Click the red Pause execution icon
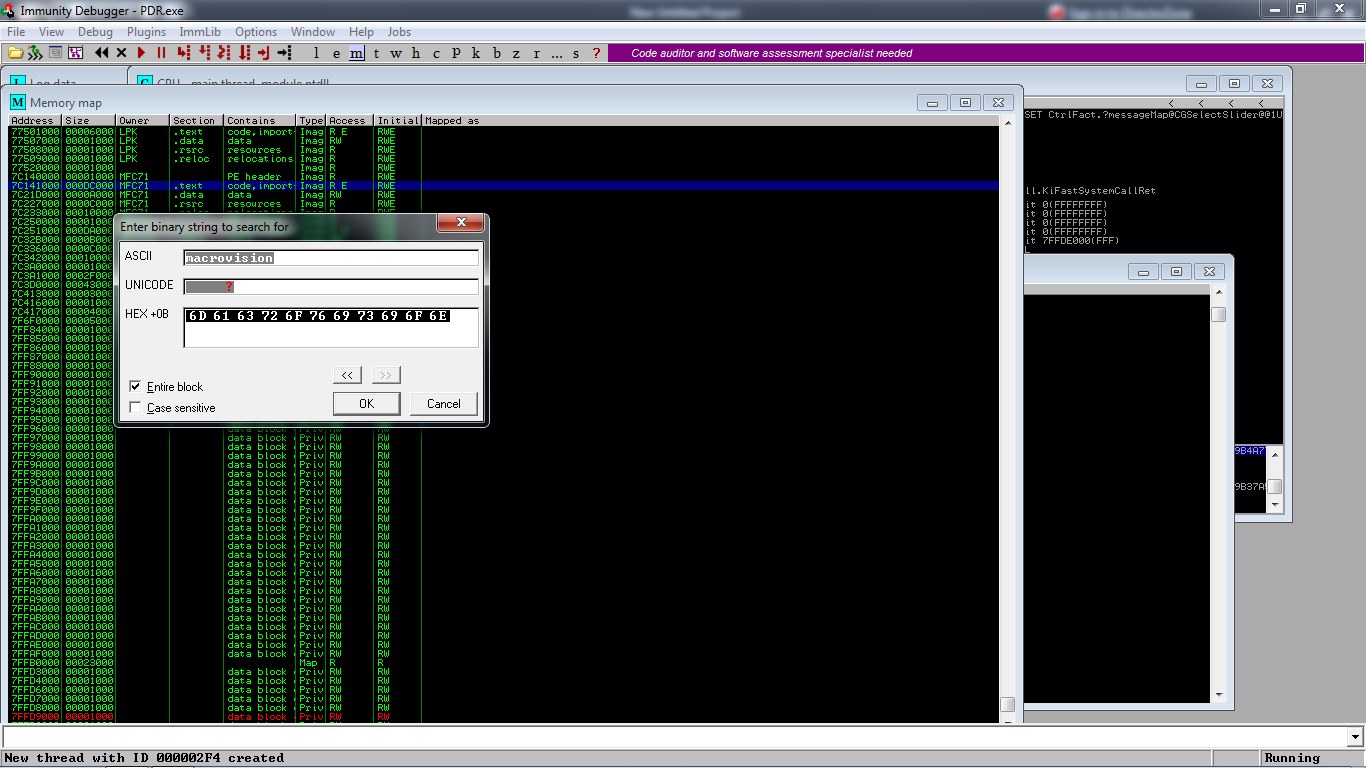 click(161, 53)
